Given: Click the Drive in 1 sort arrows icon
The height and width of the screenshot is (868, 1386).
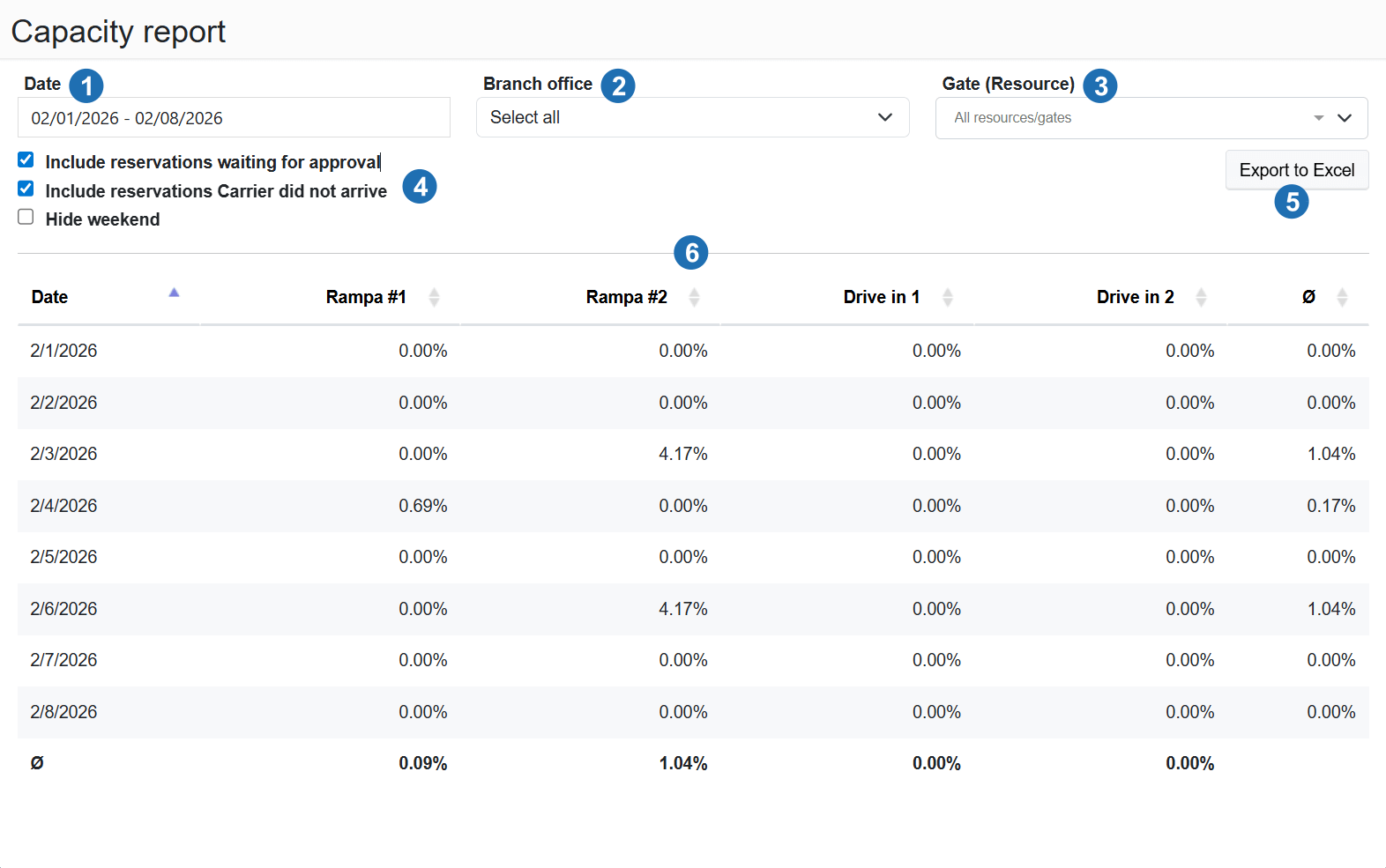Looking at the screenshot, I should [x=947, y=297].
